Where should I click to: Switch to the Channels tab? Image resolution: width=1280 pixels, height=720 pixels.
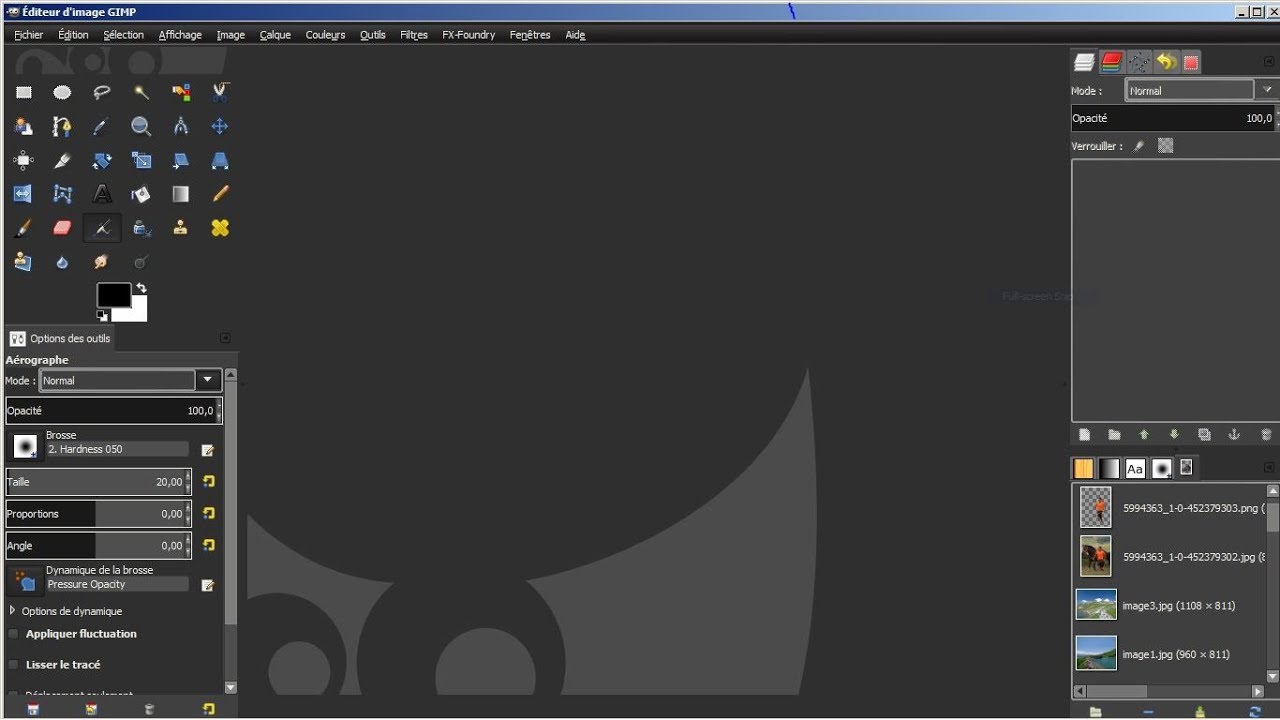(x=1112, y=62)
